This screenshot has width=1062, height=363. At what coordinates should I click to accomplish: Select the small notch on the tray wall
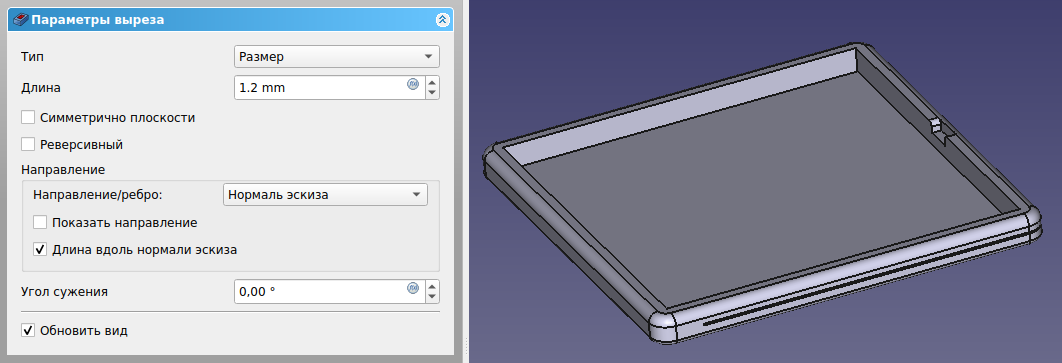[x=937, y=132]
